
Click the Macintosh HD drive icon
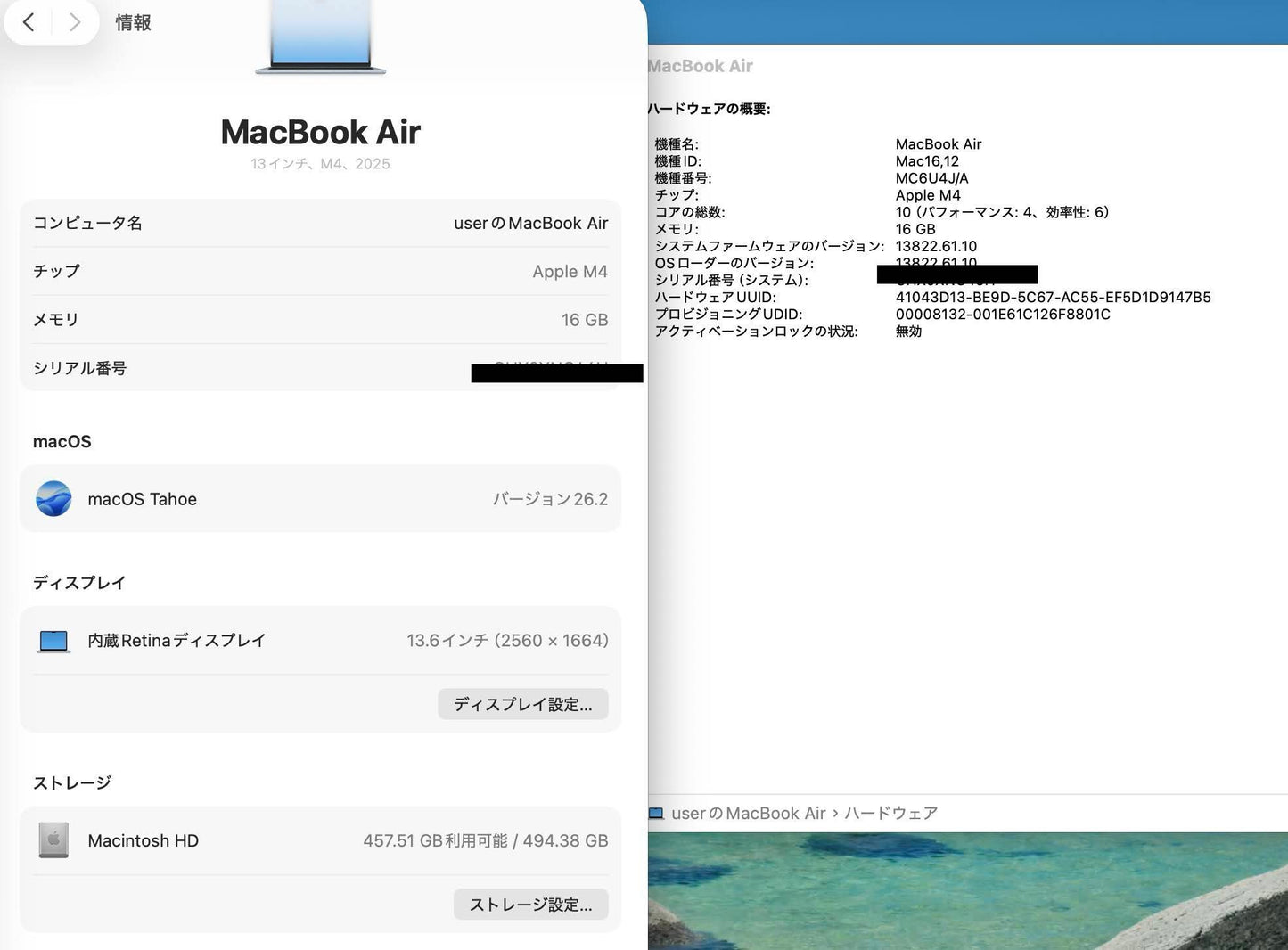[53, 840]
